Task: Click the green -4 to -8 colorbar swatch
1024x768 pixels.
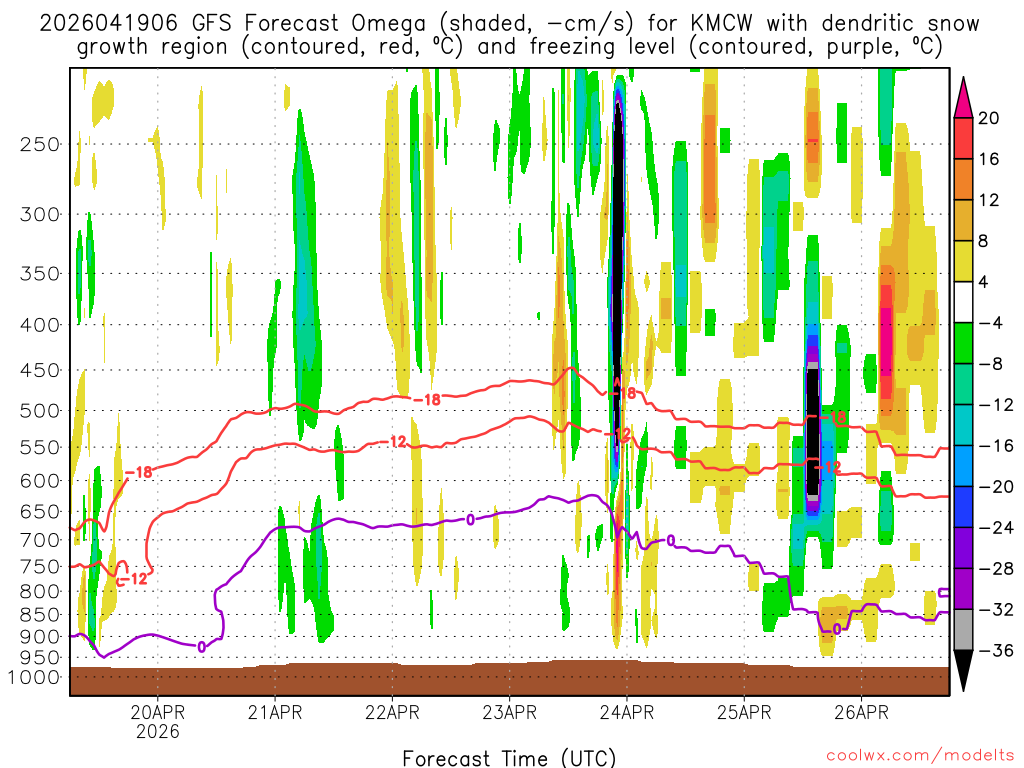Action: coord(963,343)
